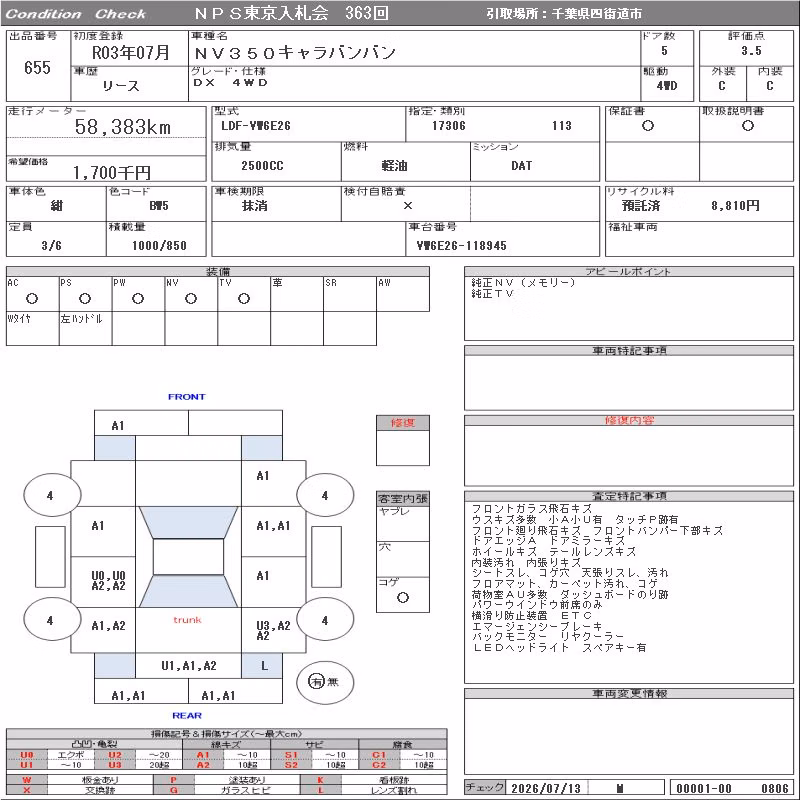The image size is (800, 800).
Task: Click the check date 2026/07/13 field
Action: 546,788
